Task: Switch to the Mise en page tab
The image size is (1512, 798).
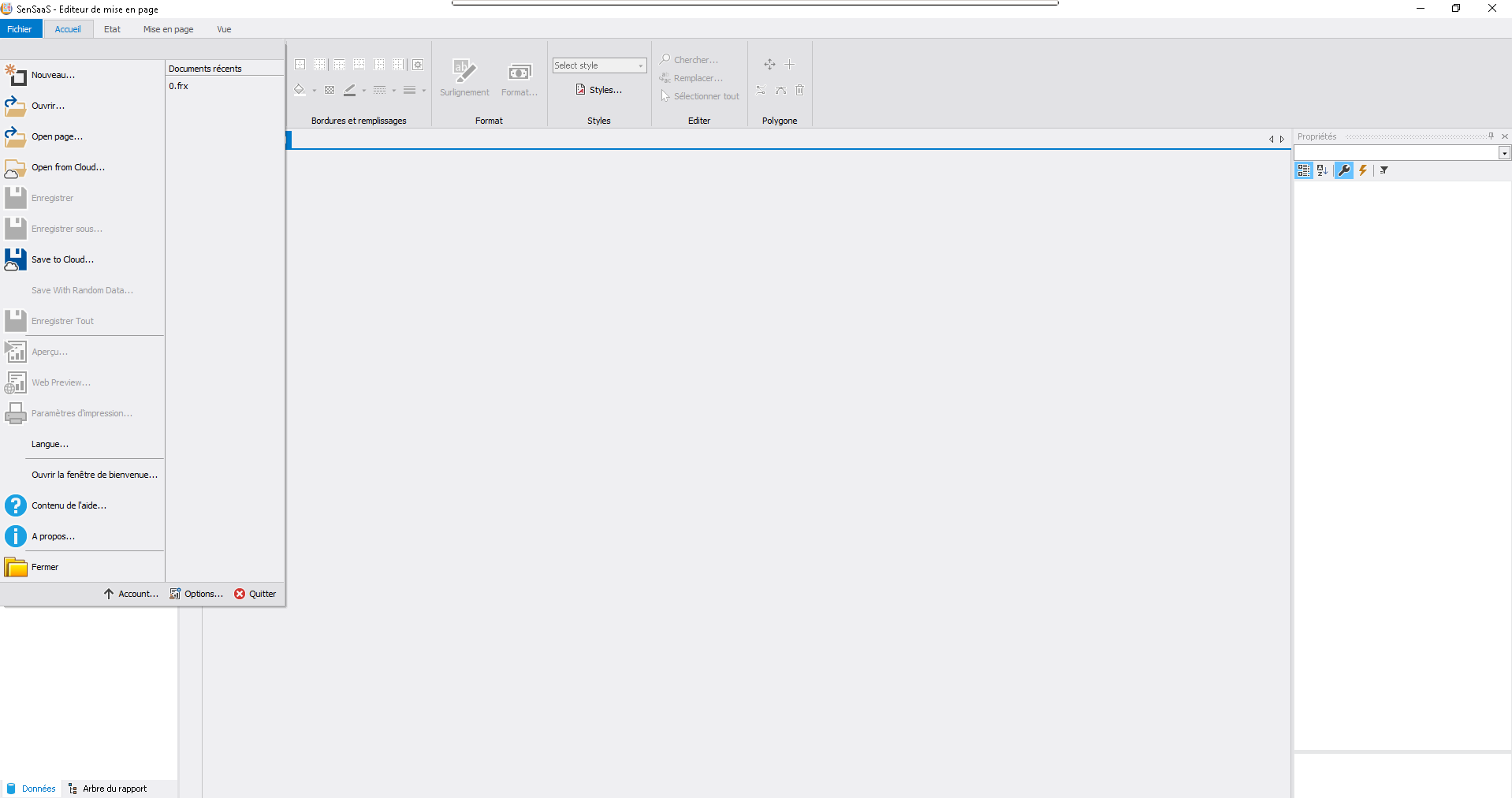Action: click(x=168, y=29)
